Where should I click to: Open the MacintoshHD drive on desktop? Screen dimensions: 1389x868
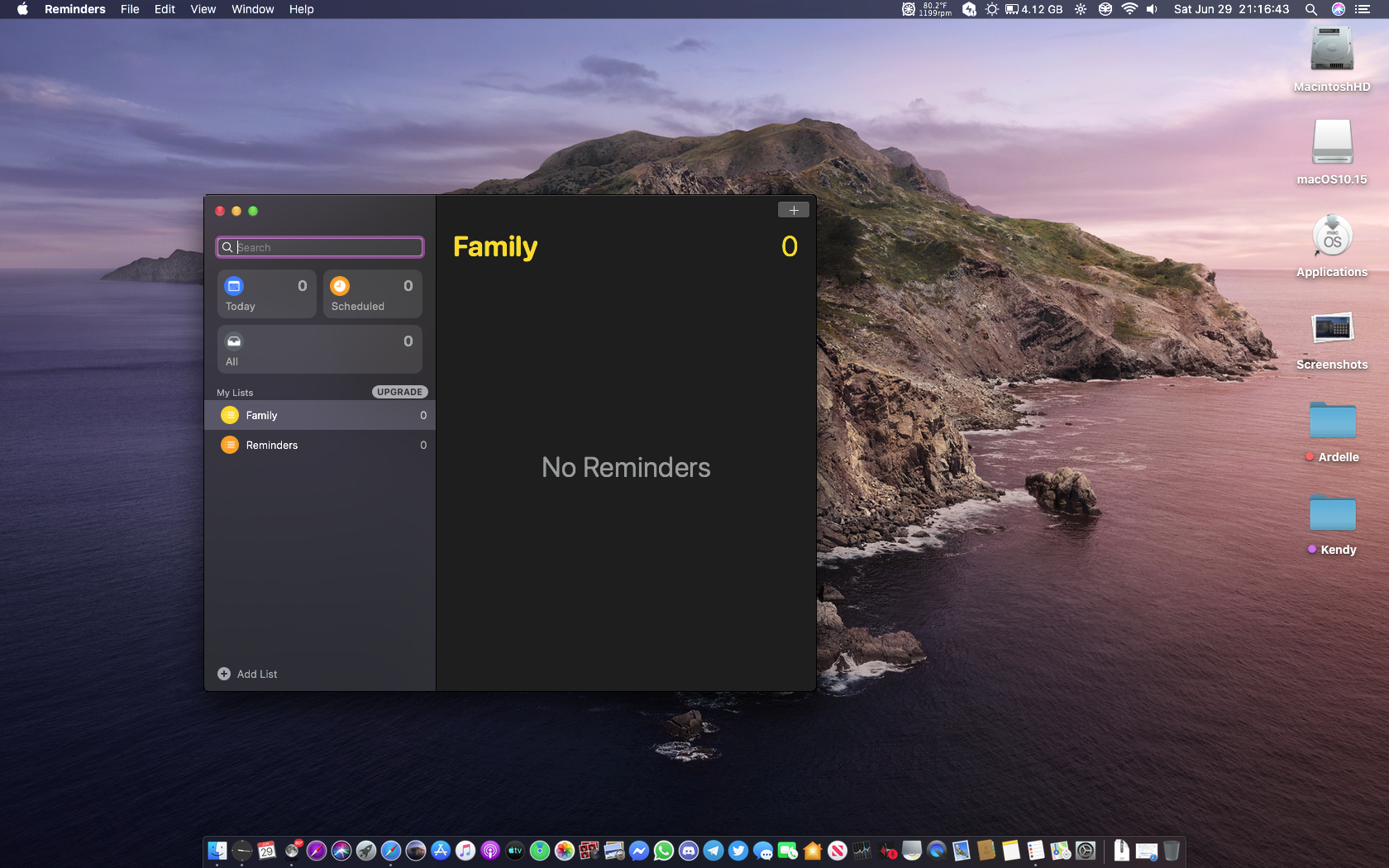pyautogui.click(x=1332, y=60)
